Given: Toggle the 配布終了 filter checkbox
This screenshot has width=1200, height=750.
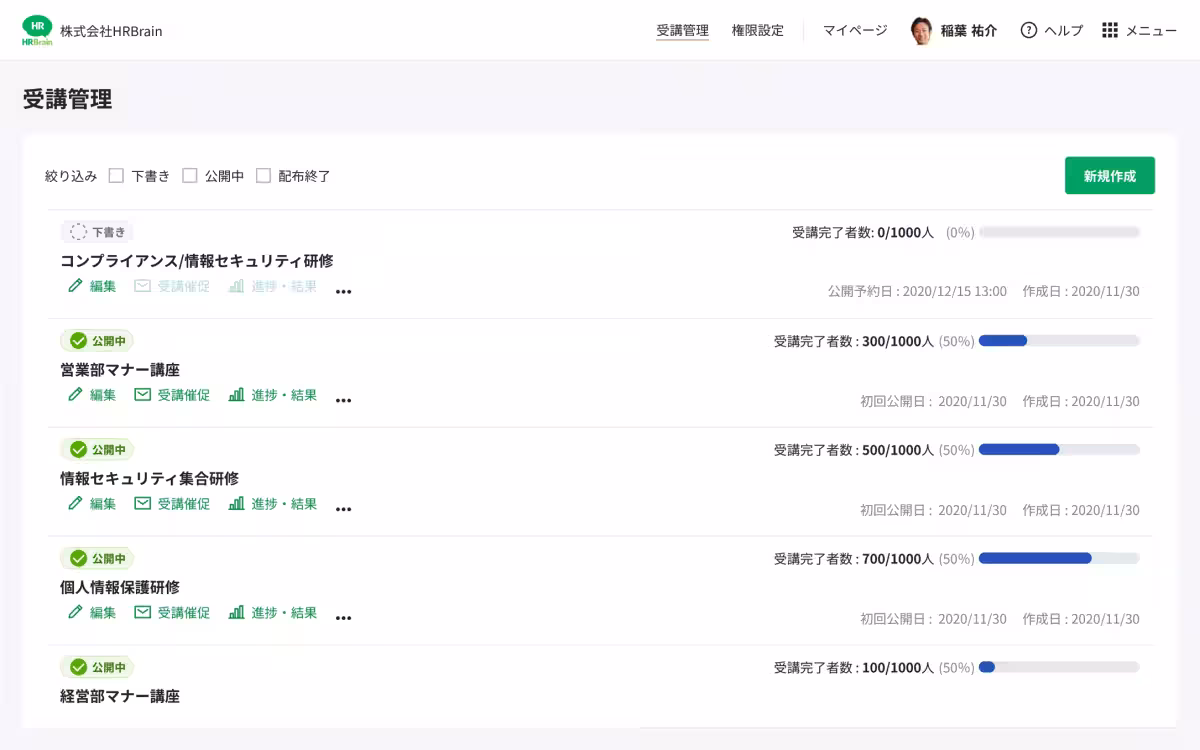Looking at the screenshot, I should coord(264,176).
